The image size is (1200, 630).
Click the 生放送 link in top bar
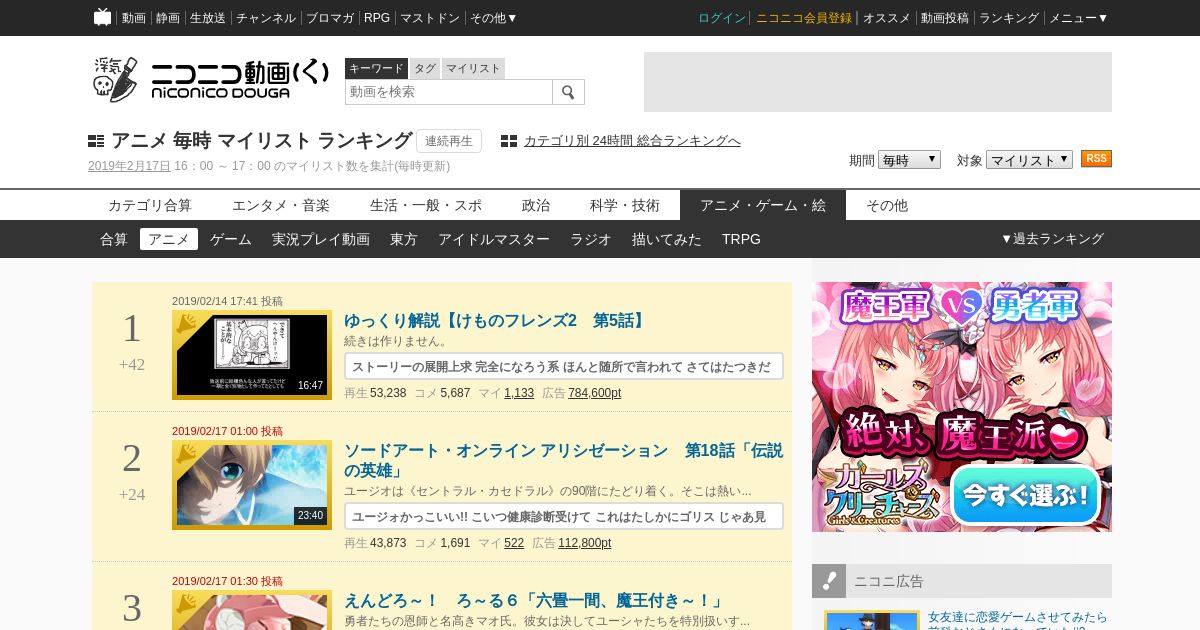pos(208,18)
